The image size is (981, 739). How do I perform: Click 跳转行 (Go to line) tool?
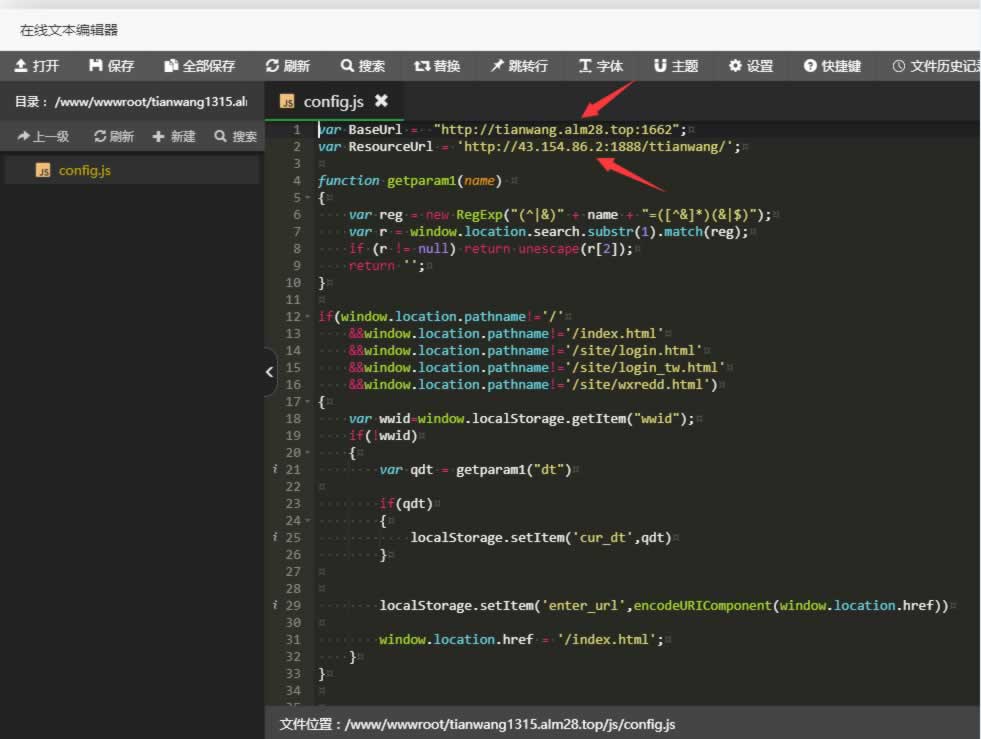point(519,66)
